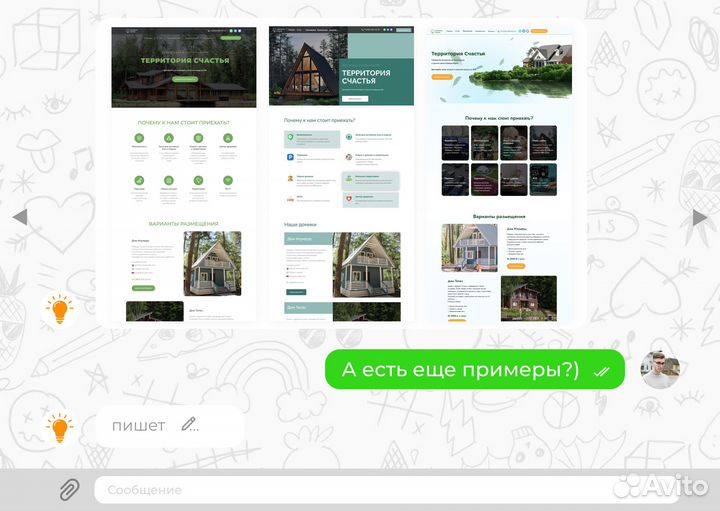Click the white button under middle design title
This screenshot has height=511, width=720.
355,99
